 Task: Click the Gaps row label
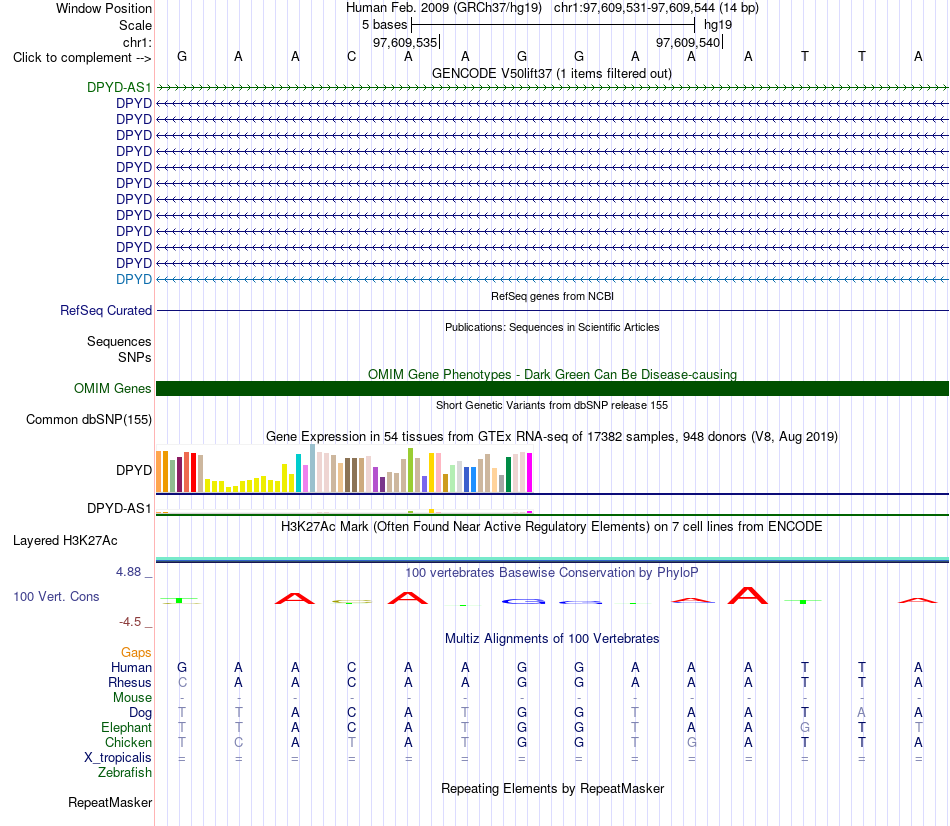[136, 653]
